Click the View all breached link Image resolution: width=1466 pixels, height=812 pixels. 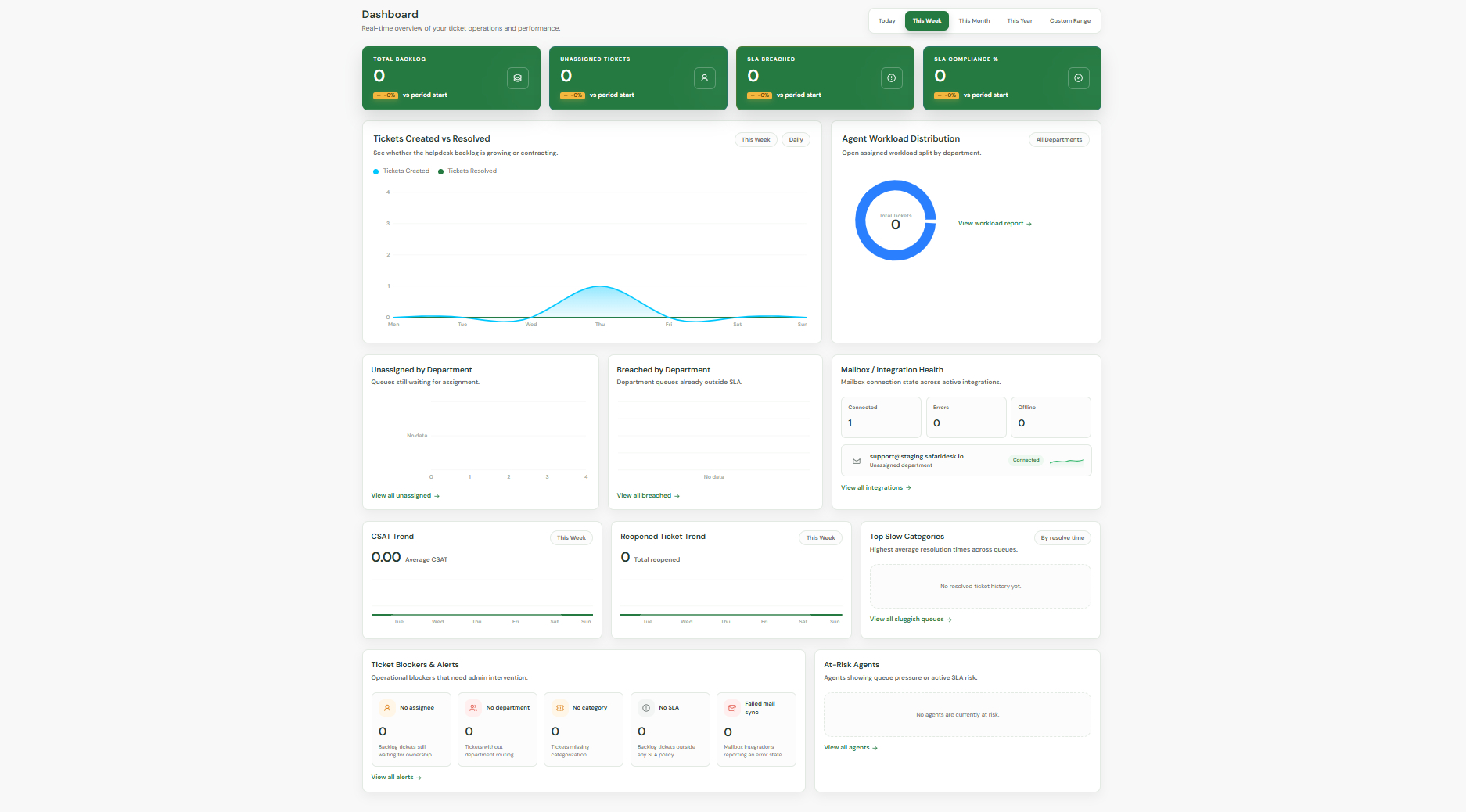point(648,496)
